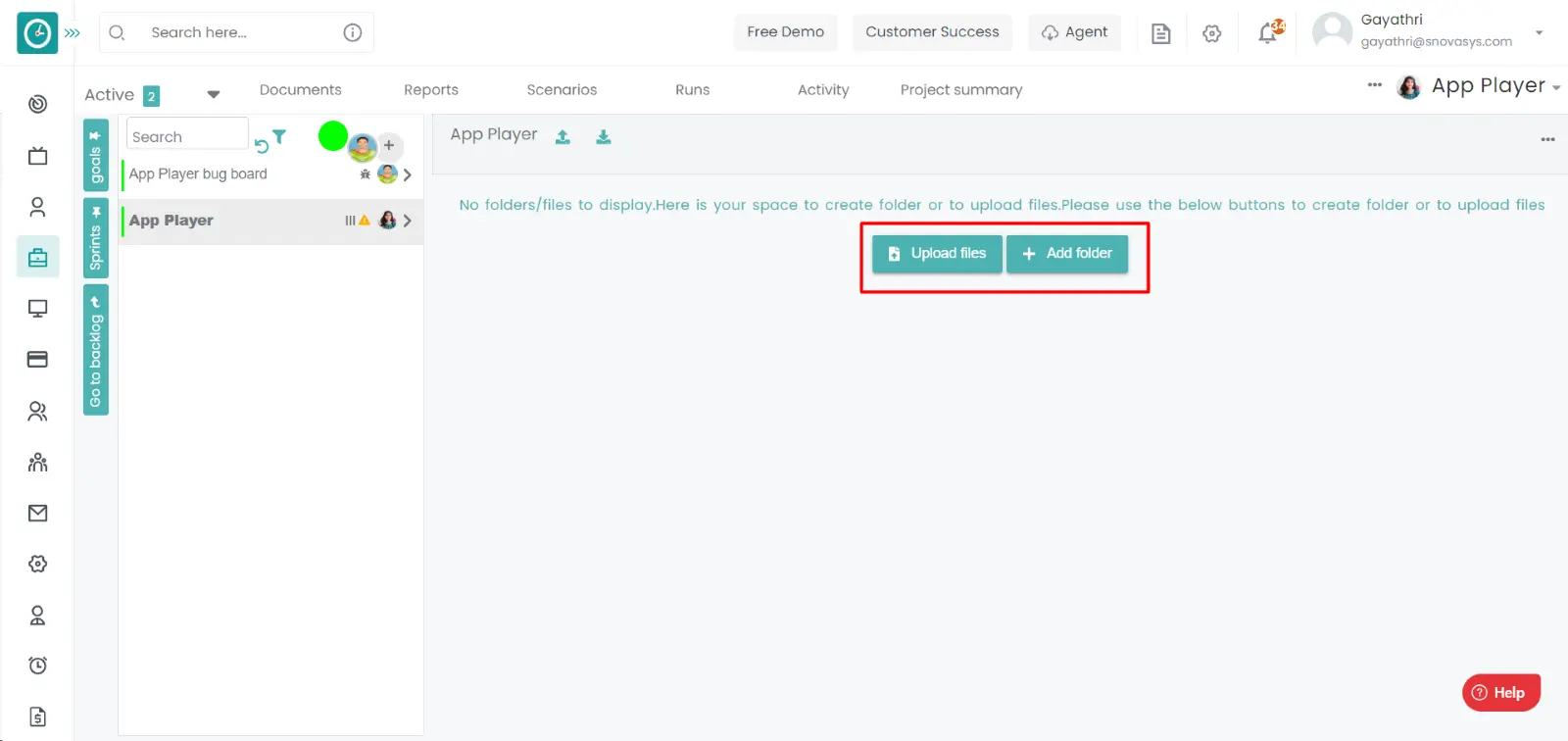The height and width of the screenshot is (741, 1568).
Task: Click the global Search here field
Action: 235,32
